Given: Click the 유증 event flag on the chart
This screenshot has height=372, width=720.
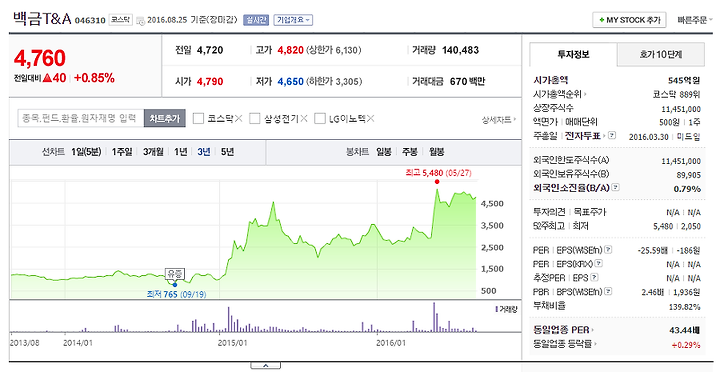Looking at the screenshot, I should point(174,274).
